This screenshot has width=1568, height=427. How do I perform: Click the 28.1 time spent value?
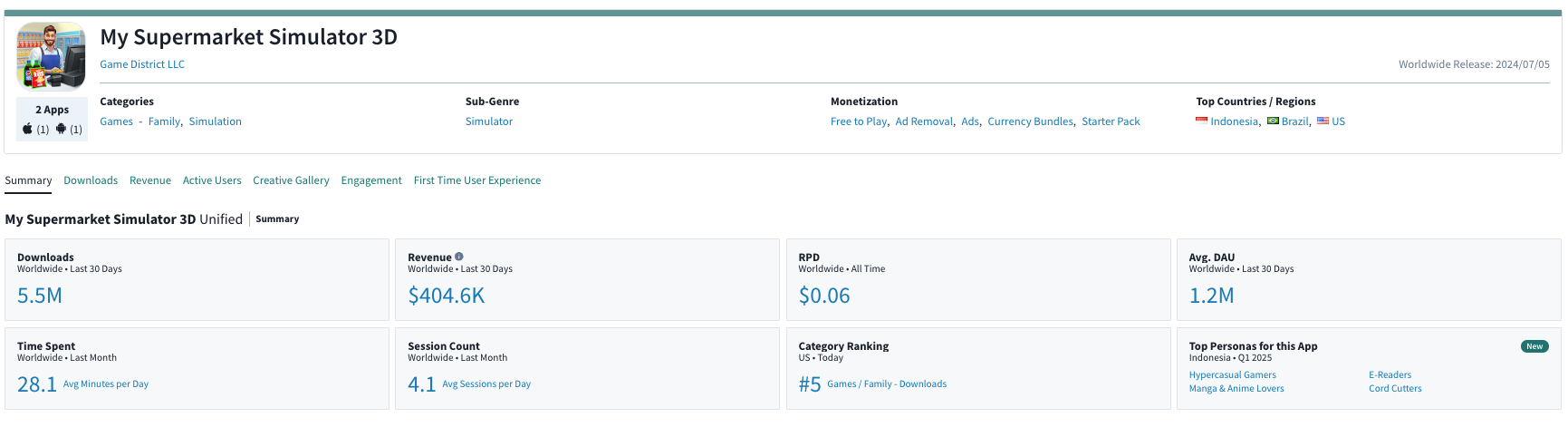(37, 384)
